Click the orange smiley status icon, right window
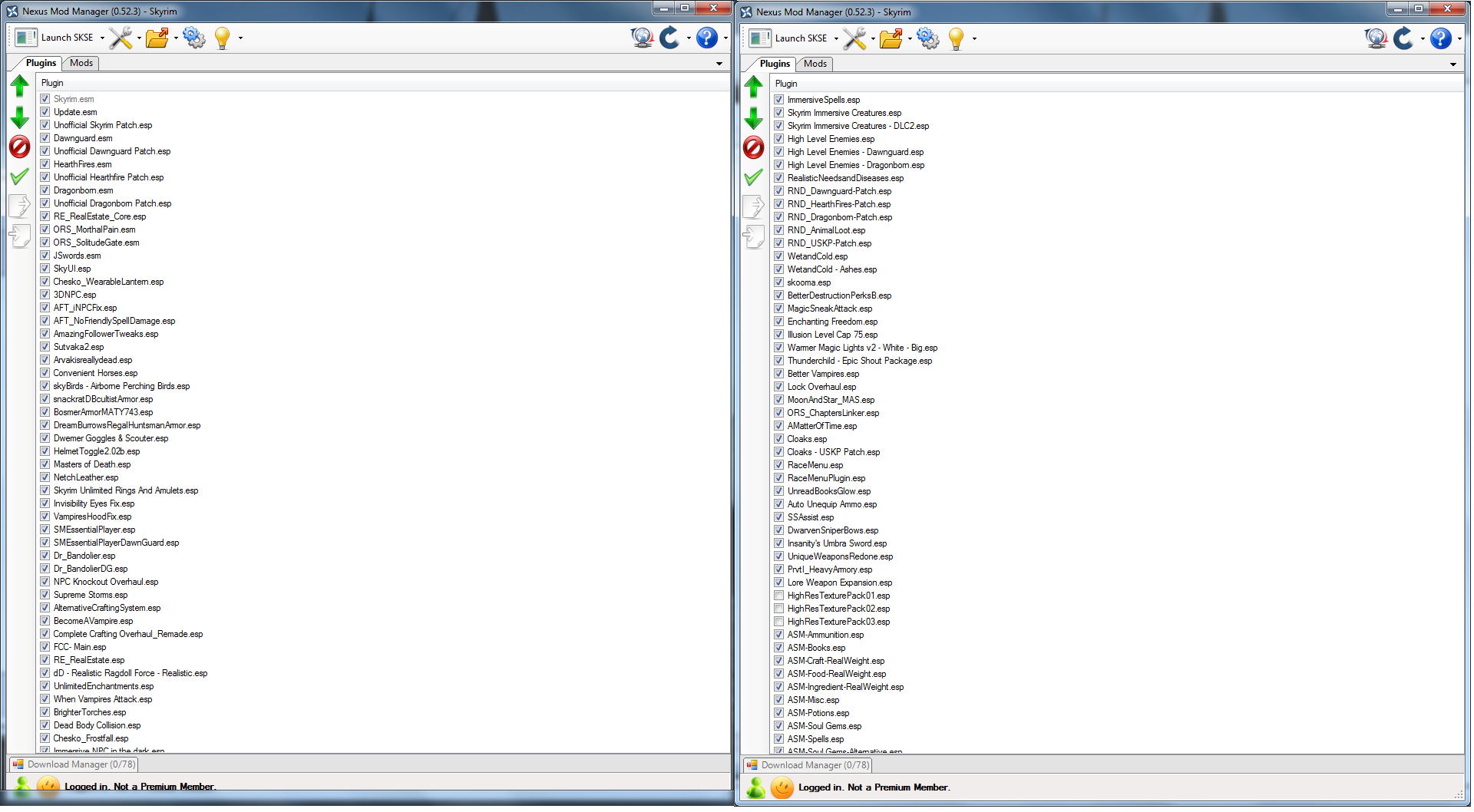 [x=782, y=788]
